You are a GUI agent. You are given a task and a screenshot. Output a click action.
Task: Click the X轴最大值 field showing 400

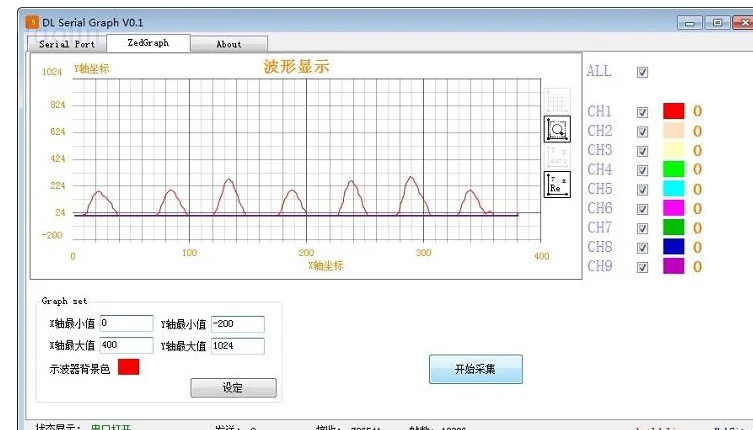coord(126,345)
